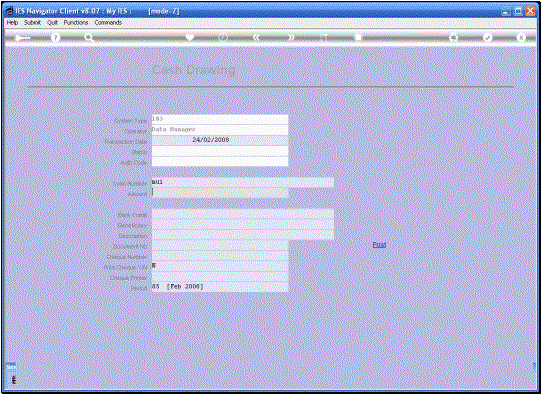Click the Post link
Screen dimensions: 541x394
click(x=379, y=245)
